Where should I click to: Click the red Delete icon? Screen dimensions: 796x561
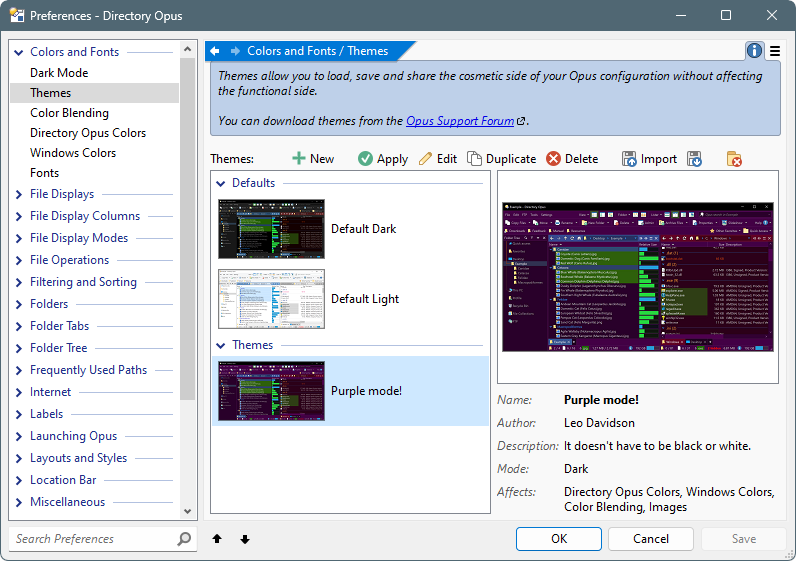click(553, 159)
